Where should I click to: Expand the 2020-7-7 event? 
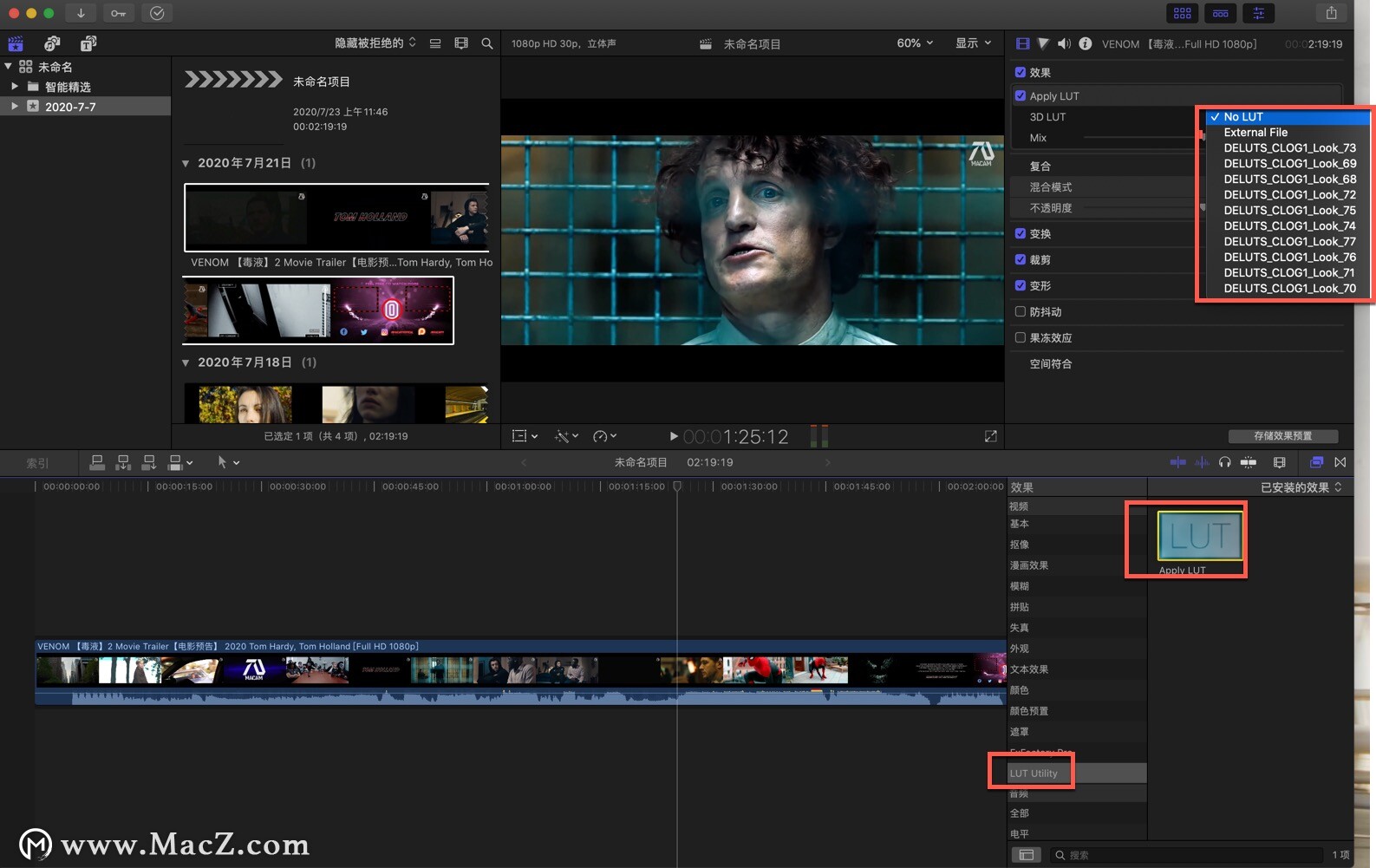pyautogui.click(x=15, y=107)
